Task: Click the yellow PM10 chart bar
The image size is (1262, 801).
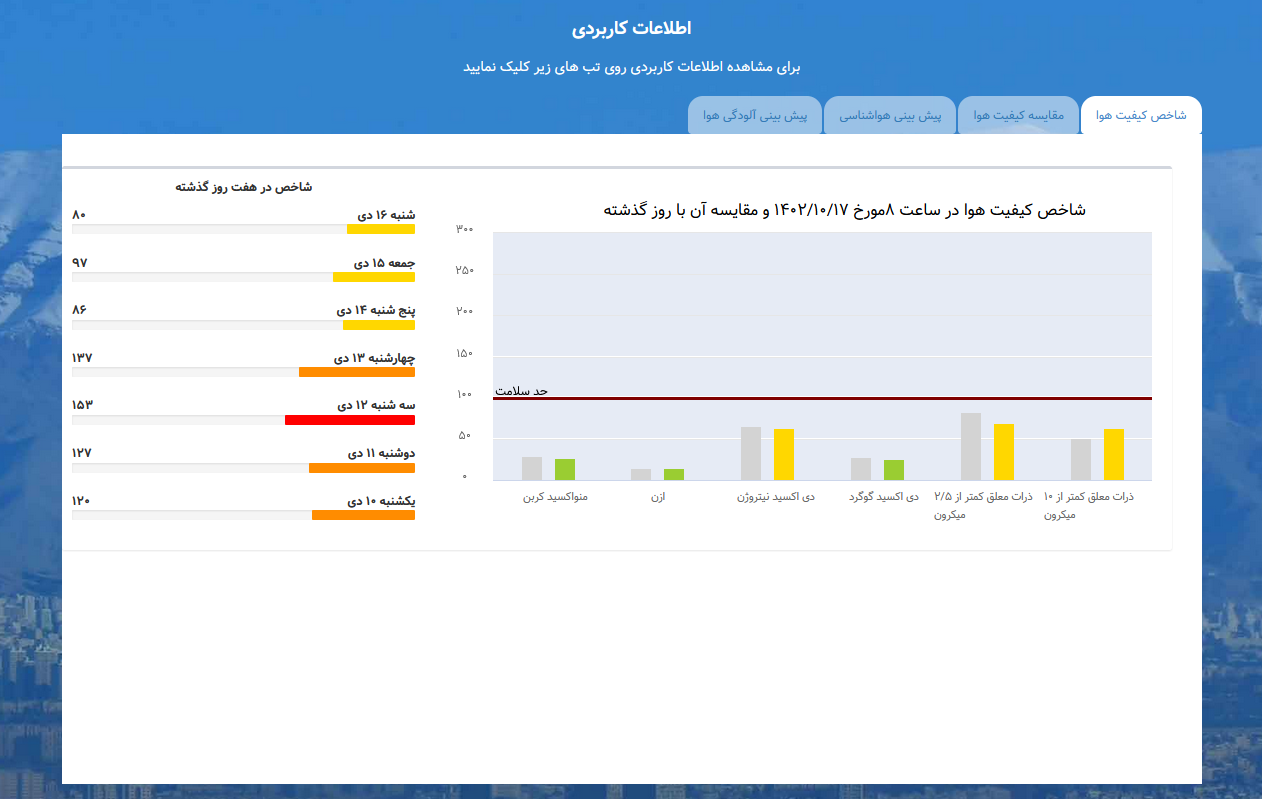Action: 1114,454
